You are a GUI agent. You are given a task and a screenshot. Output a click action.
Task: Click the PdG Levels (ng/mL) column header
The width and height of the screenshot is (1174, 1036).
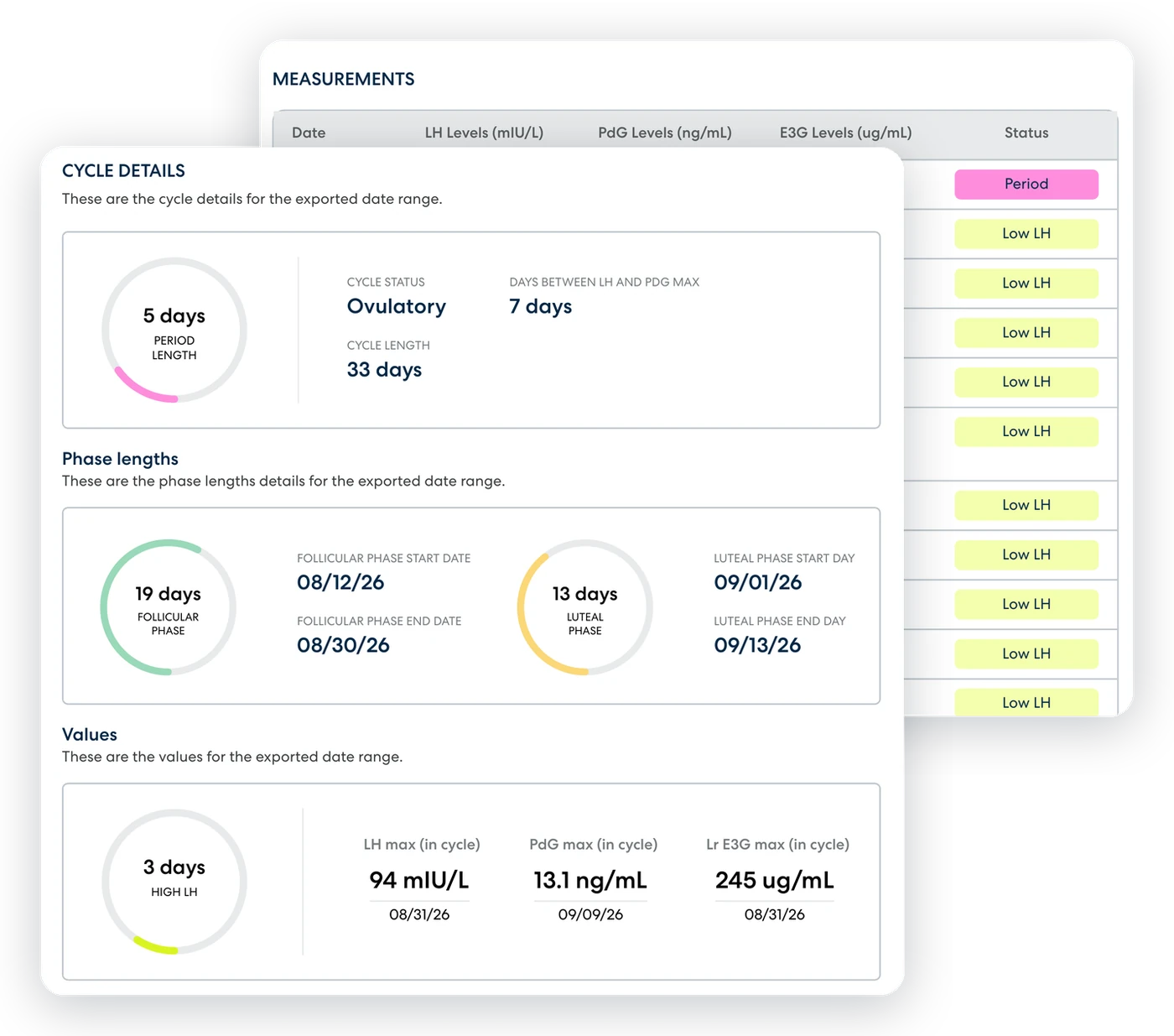coord(665,133)
